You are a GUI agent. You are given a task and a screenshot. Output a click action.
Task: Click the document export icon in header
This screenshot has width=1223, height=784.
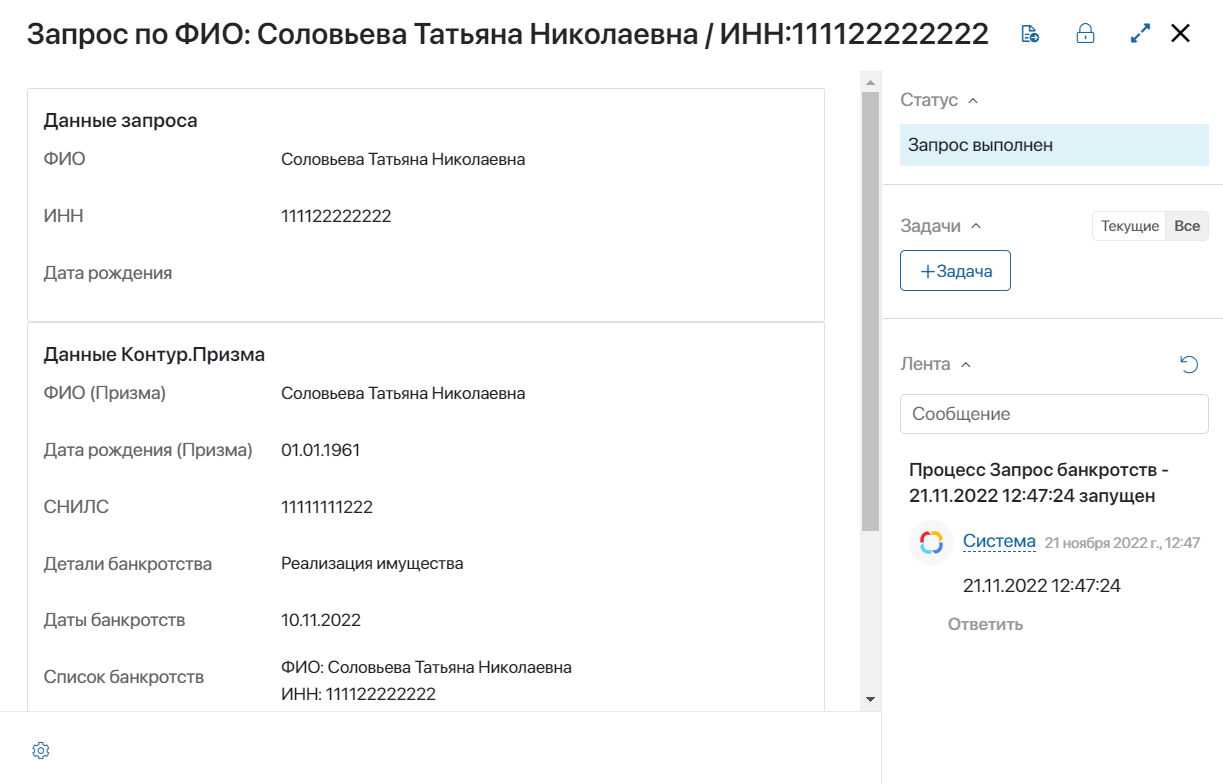(x=1029, y=34)
